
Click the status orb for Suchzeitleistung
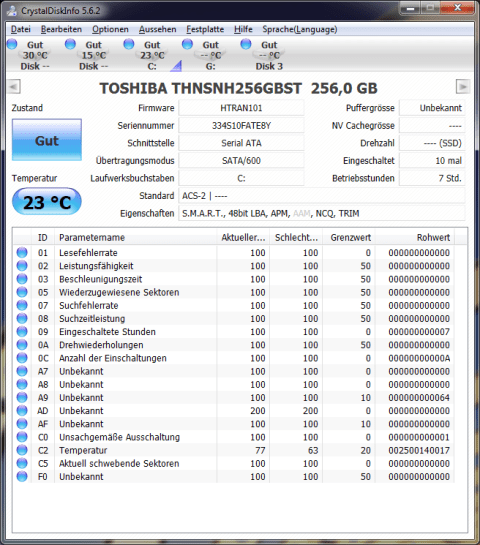(x=22, y=318)
